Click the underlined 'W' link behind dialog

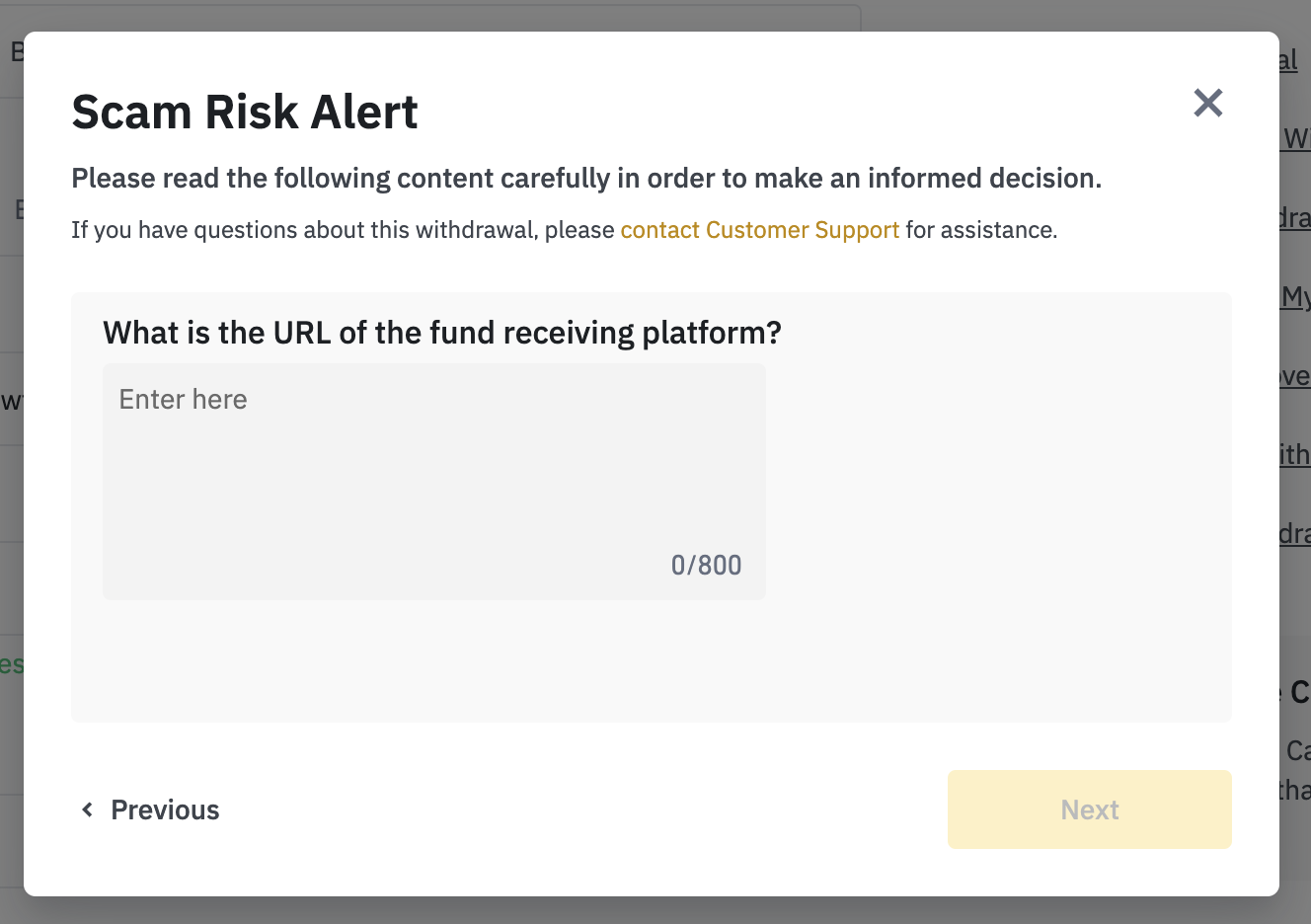point(1296,138)
